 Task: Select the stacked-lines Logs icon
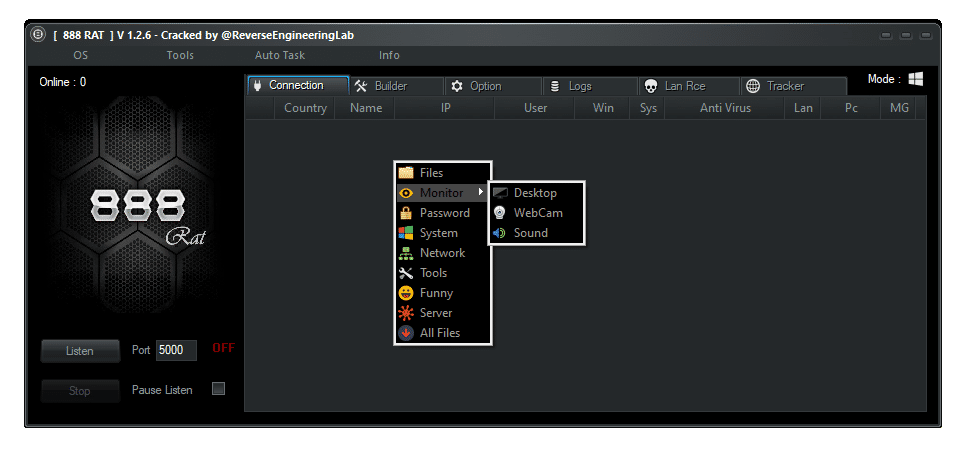[555, 86]
